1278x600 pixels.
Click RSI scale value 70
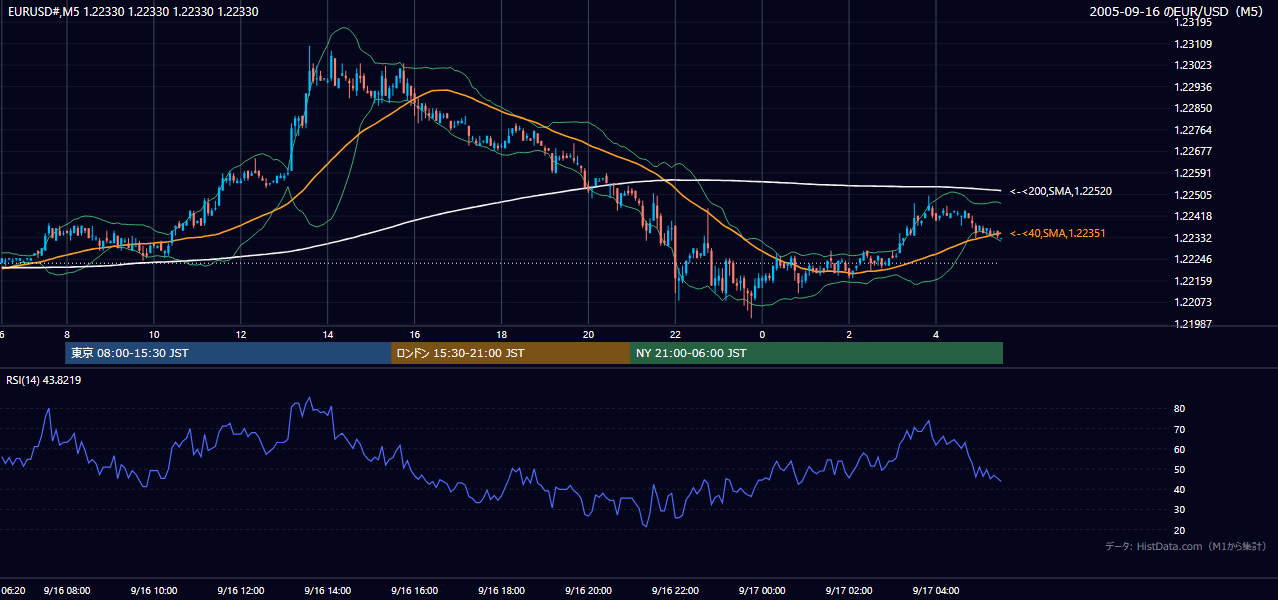point(1180,429)
